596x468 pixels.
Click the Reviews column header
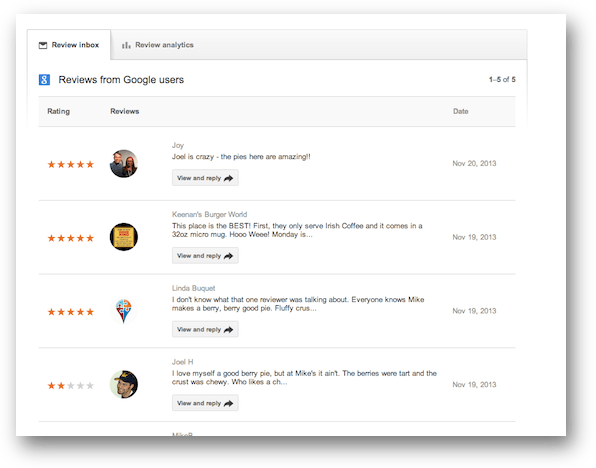click(125, 111)
